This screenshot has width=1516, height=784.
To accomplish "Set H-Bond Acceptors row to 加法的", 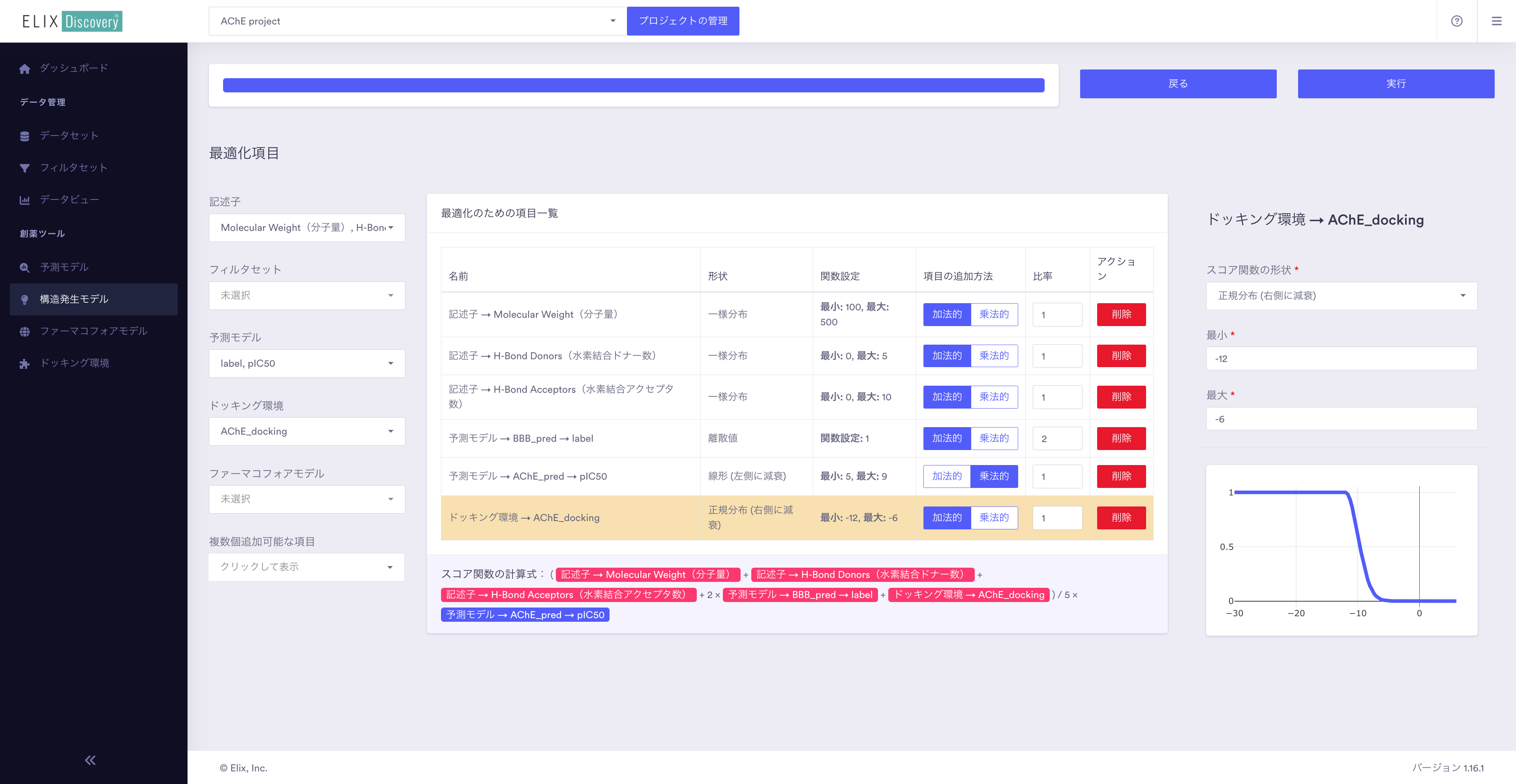I will point(946,397).
